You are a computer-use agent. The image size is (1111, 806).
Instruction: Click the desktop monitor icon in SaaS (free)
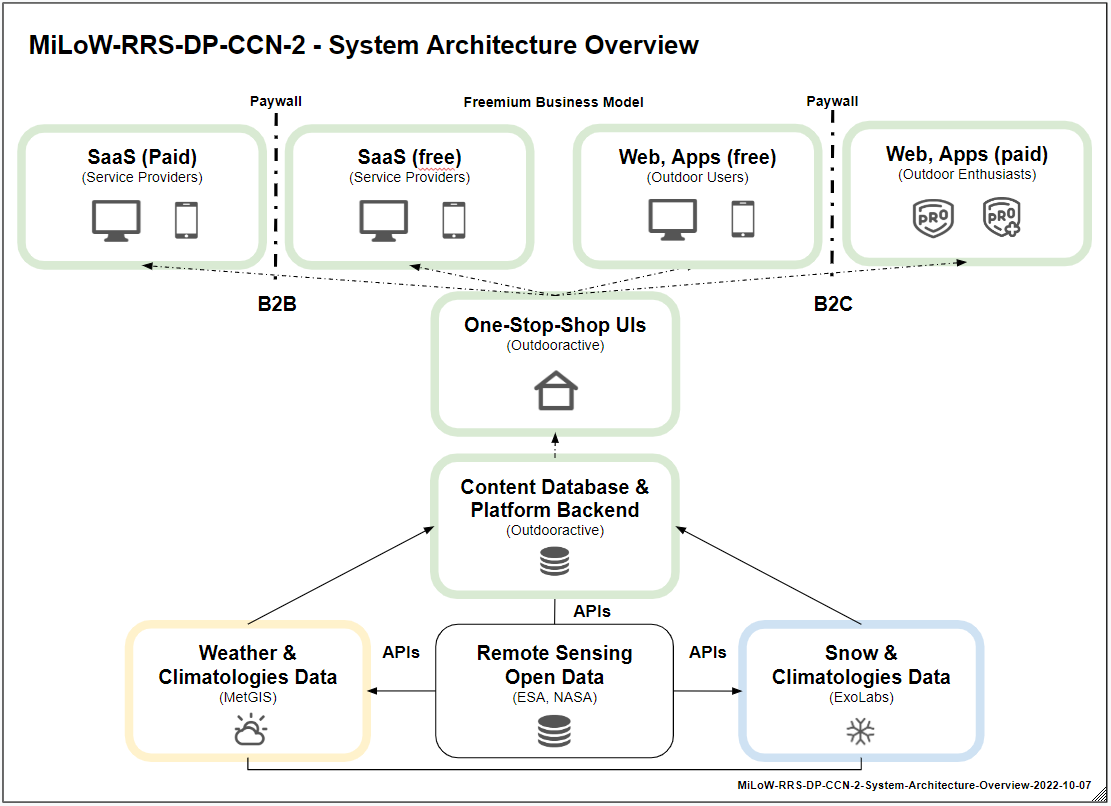click(x=383, y=220)
